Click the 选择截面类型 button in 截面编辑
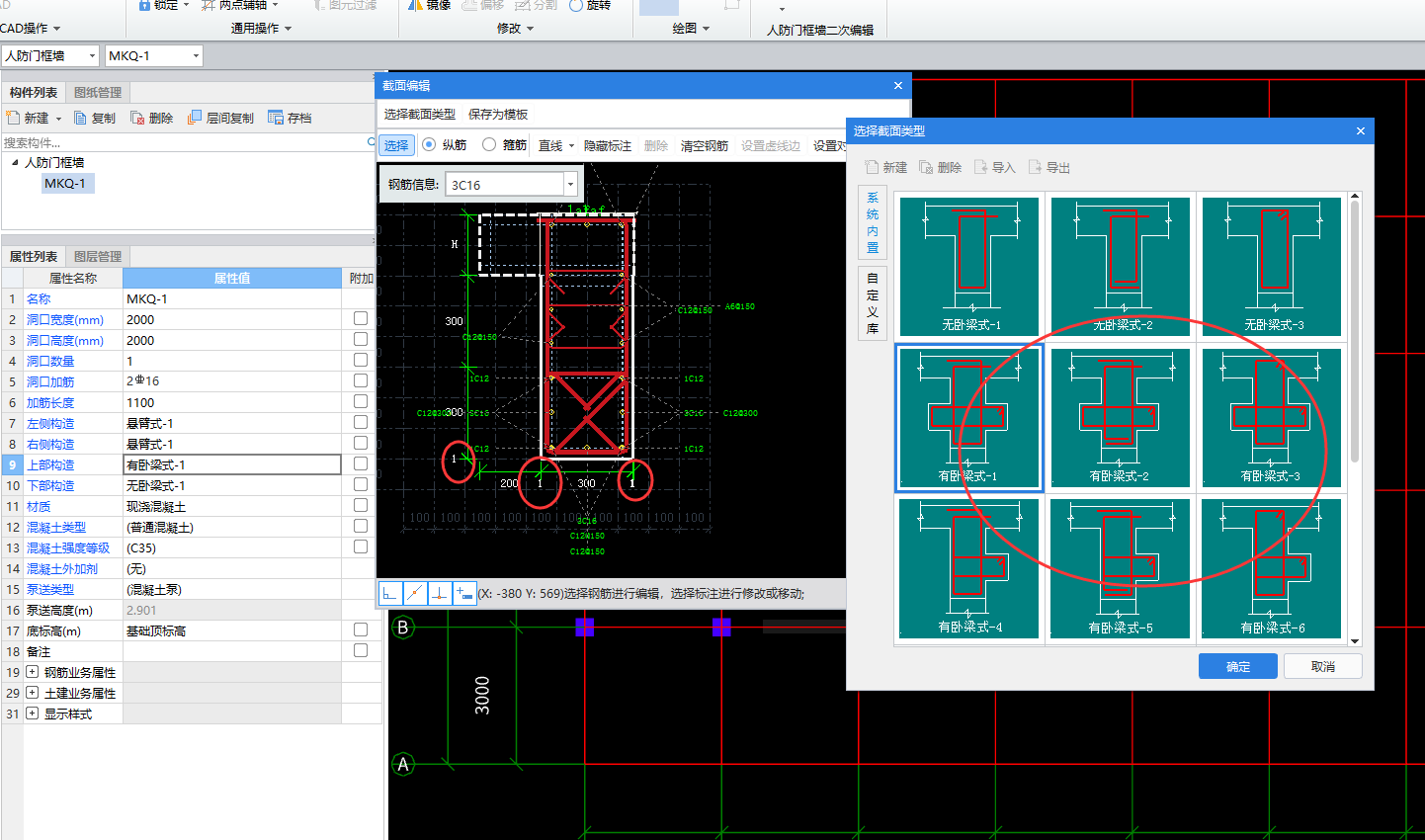 pyautogui.click(x=420, y=115)
